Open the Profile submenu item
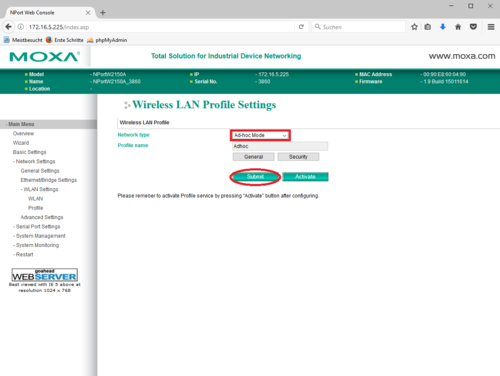The image size is (500, 376). 35,208
